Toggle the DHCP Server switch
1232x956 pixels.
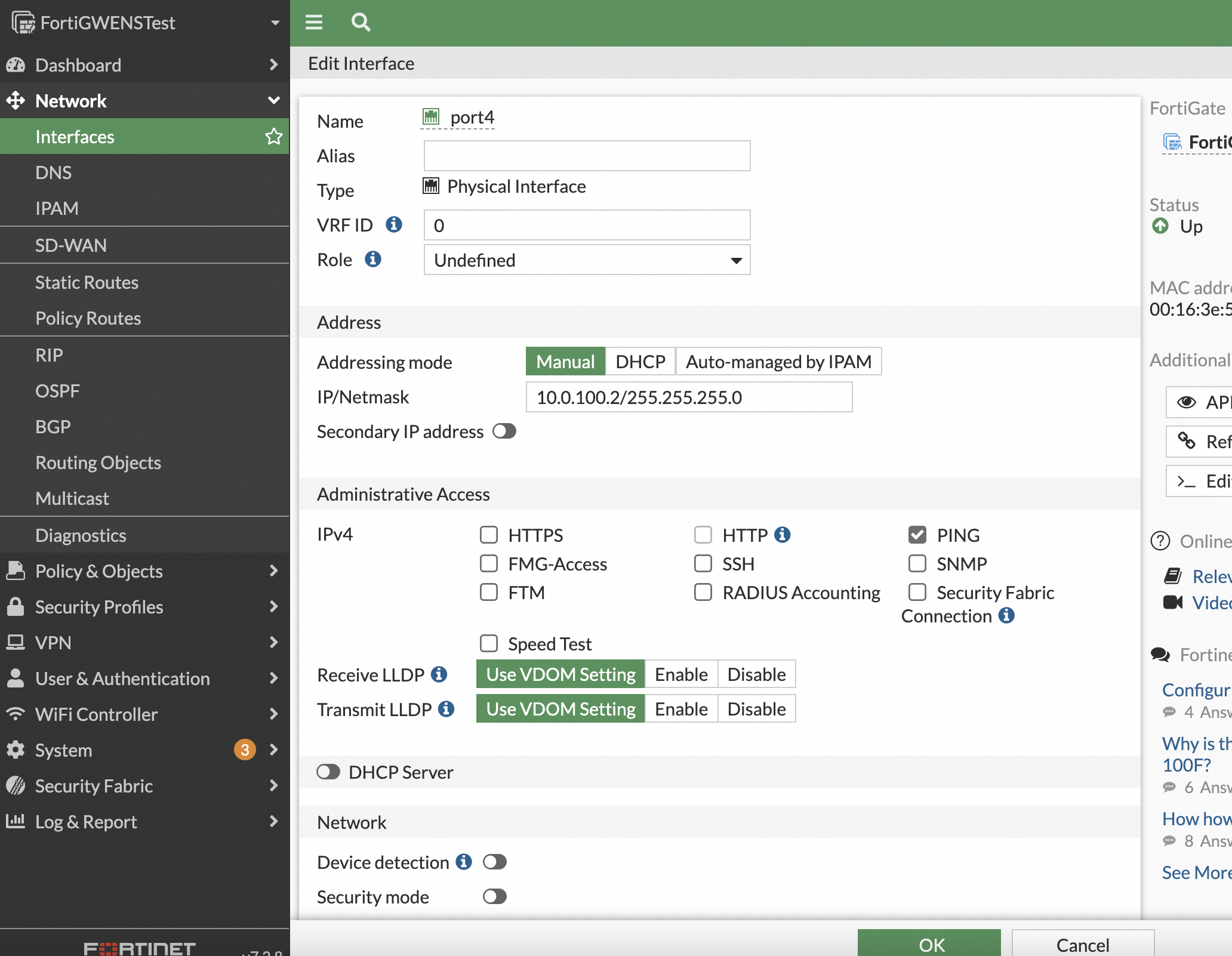coord(328,772)
